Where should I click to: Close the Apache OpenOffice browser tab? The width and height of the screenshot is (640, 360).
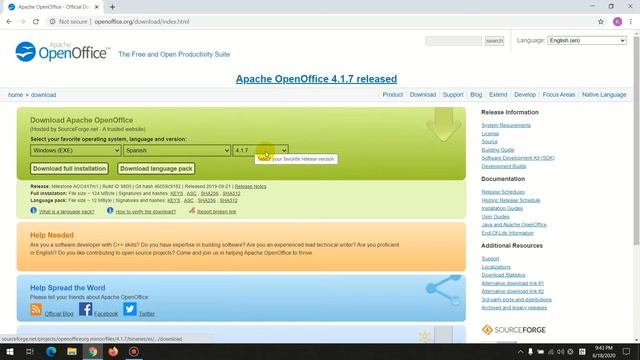point(97,7)
